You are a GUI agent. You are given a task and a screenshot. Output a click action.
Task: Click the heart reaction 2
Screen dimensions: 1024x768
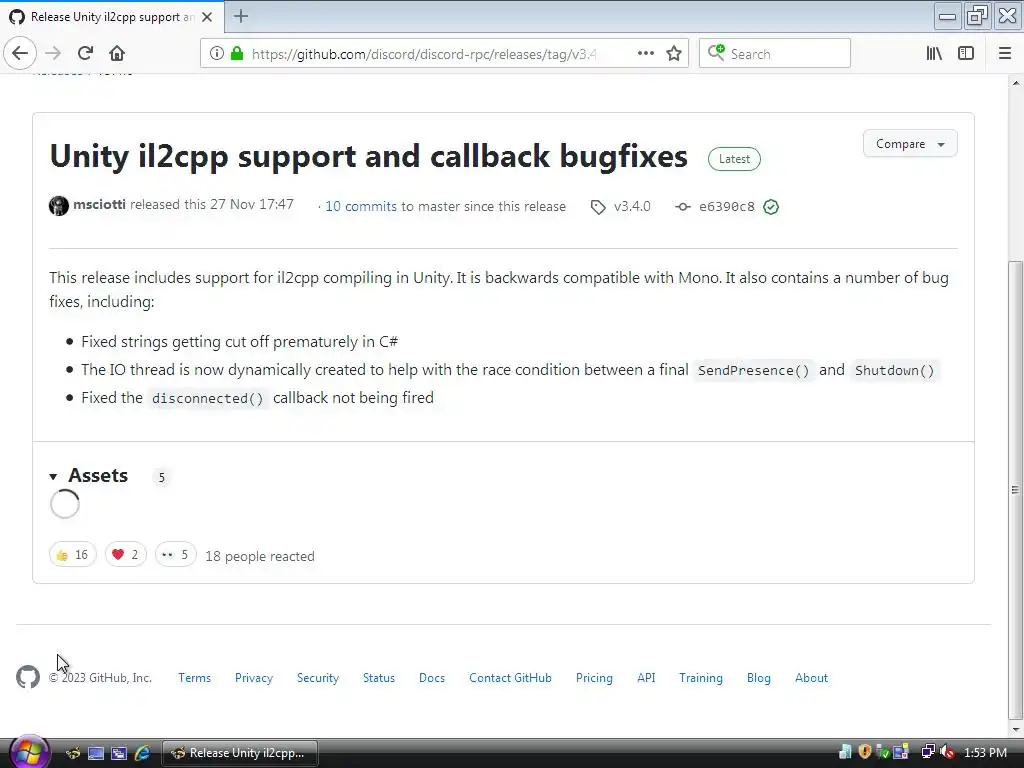click(125, 554)
